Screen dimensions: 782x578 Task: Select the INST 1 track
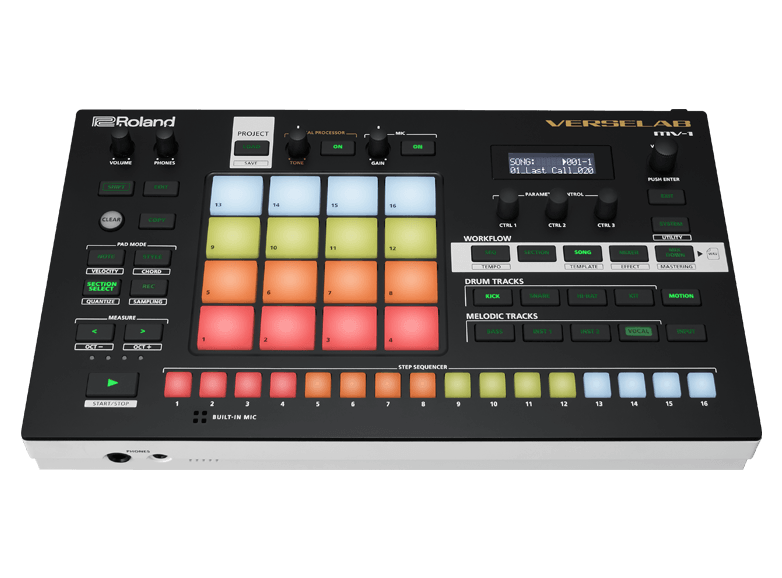pyautogui.click(x=542, y=332)
